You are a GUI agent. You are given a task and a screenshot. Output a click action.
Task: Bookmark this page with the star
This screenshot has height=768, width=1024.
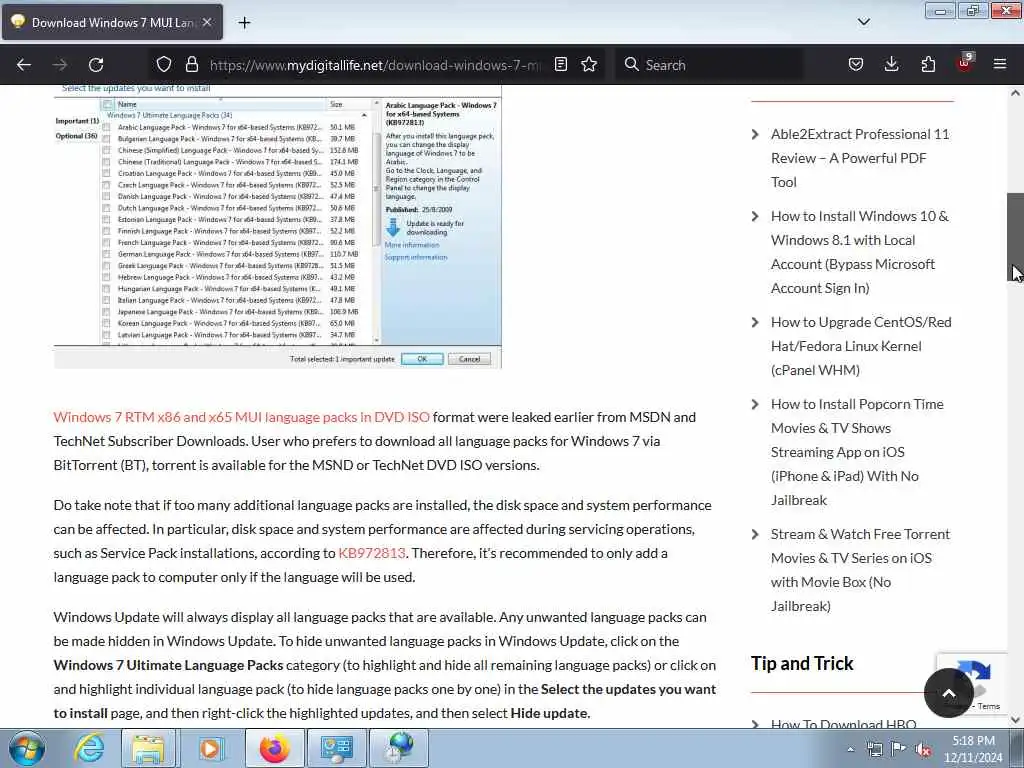coord(589,65)
